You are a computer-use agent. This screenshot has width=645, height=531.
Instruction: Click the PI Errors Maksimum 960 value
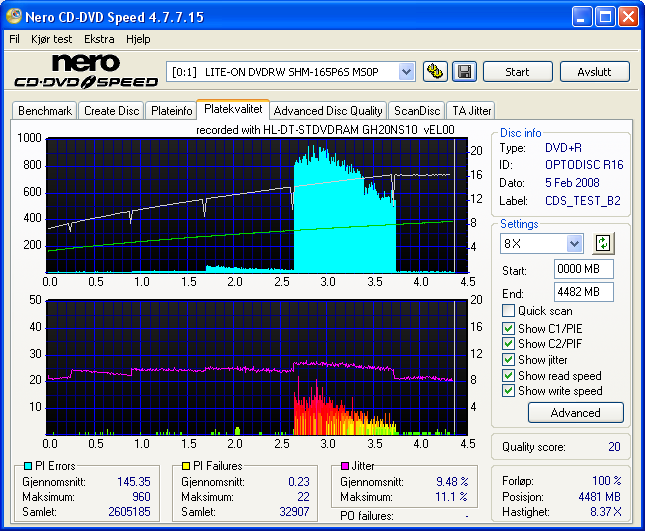pyautogui.click(x=141, y=497)
